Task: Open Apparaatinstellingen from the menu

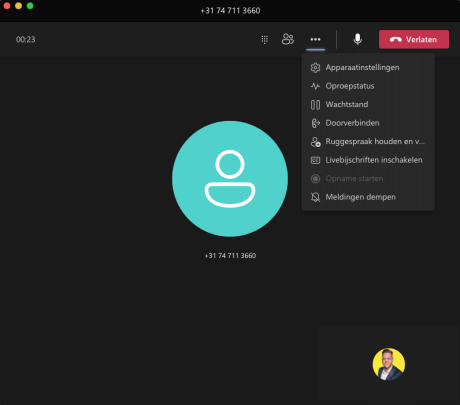Action: (368, 67)
